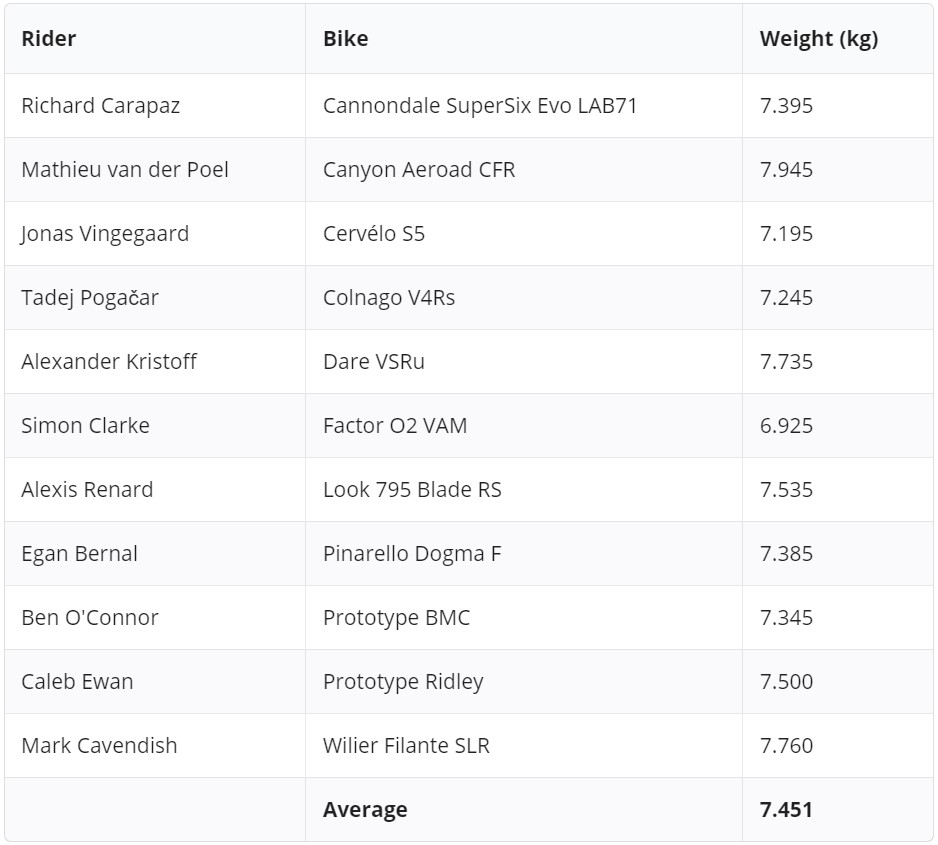Click the Weight (kg) column header
This screenshot has height=845, width=938.
pos(818,39)
